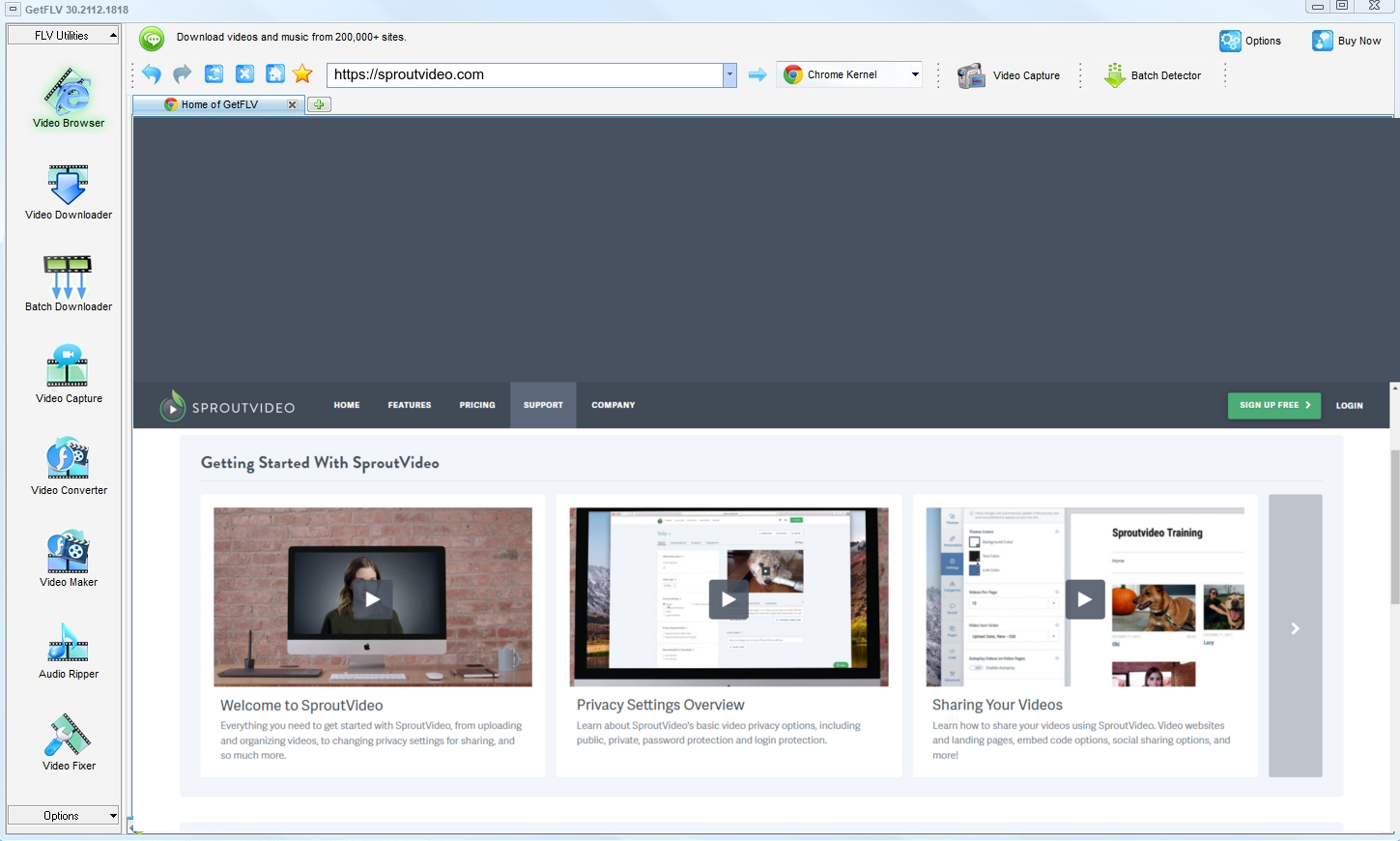Go back in browser history
Image resolution: width=1400 pixels, height=841 pixels.
pyautogui.click(x=152, y=74)
